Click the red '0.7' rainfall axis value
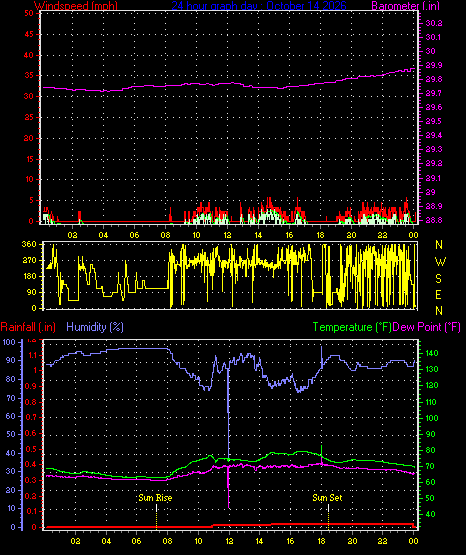This screenshot has width=466, height=555. point(31,417)
